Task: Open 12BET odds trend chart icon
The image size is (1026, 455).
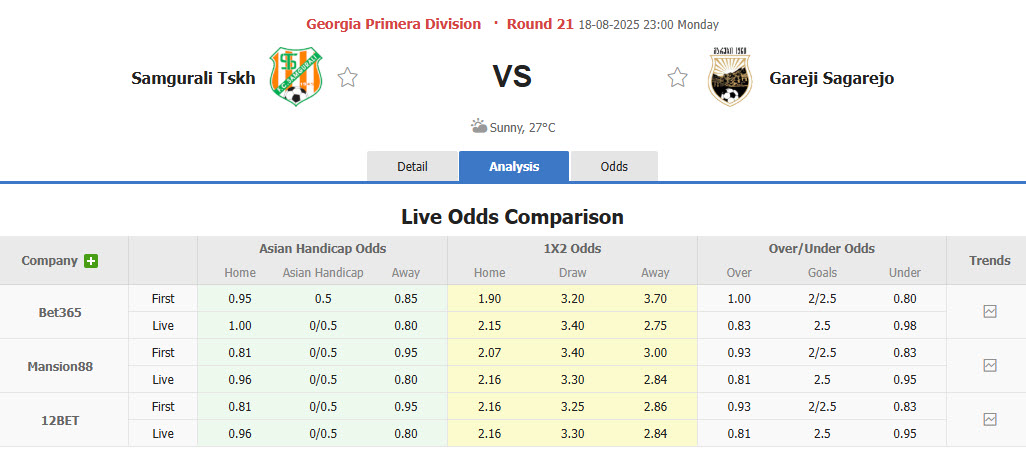Action: point(989,420)
